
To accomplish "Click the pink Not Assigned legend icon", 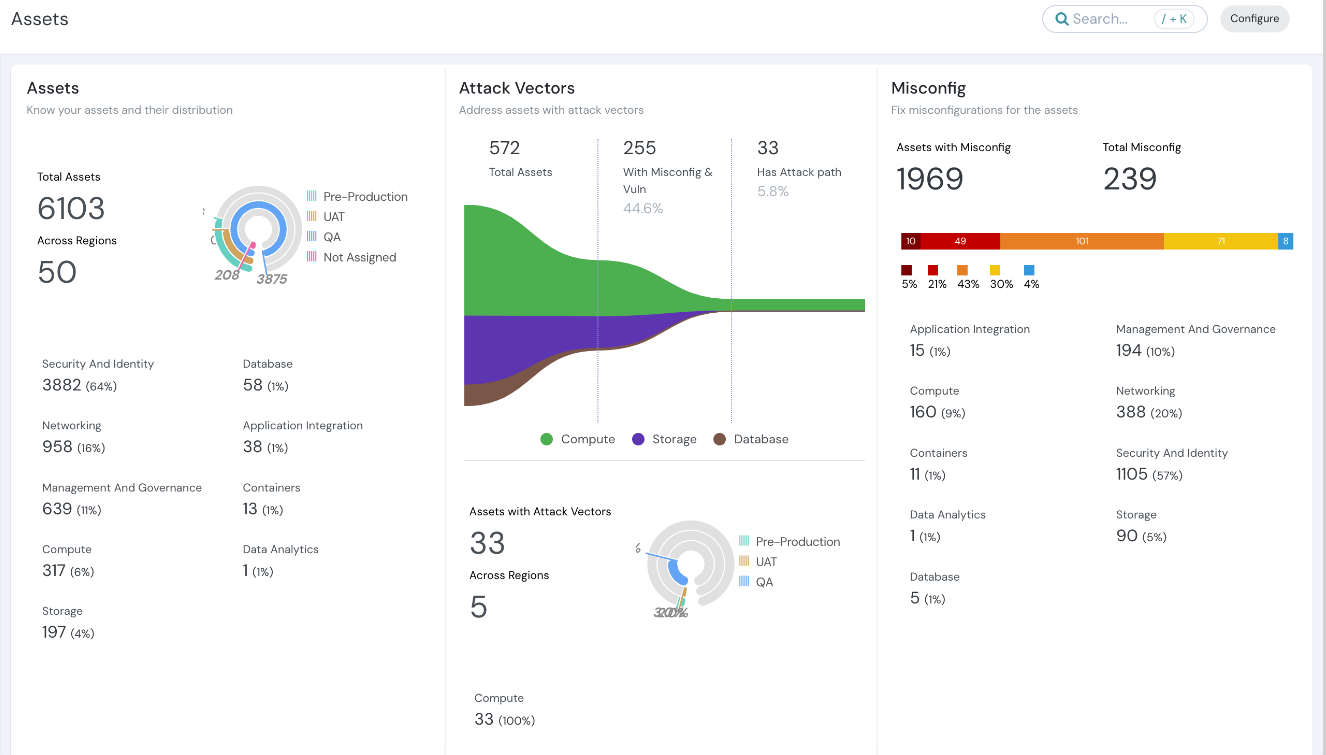I will coord(312,257).
